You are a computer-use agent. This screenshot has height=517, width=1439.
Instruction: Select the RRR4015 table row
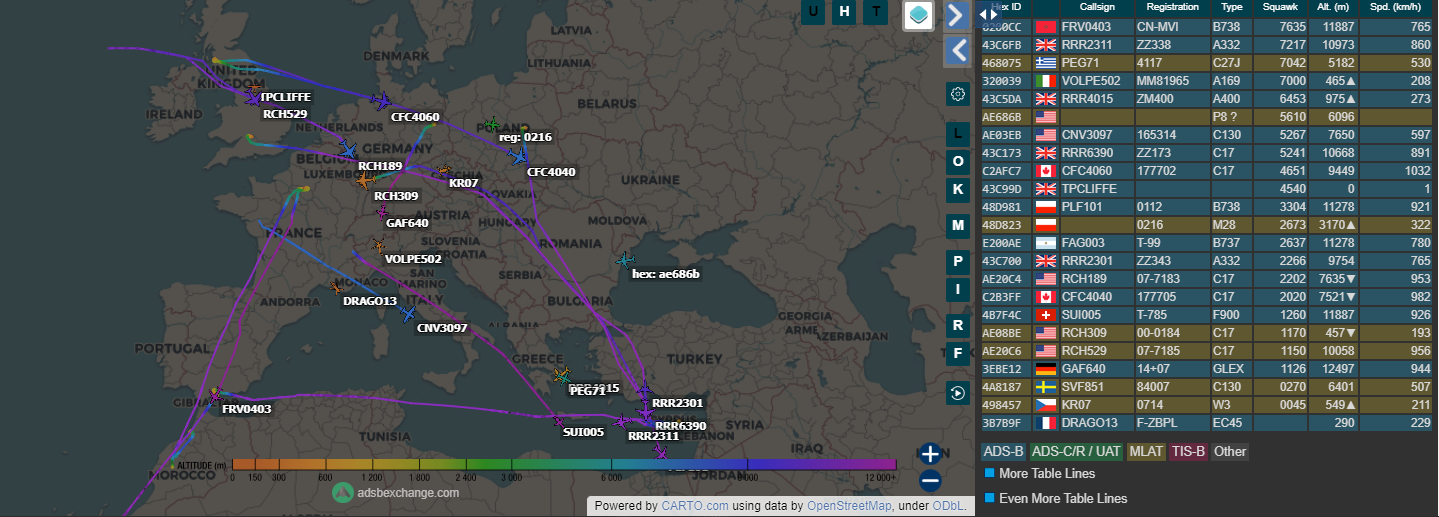[x=1207, y=99]
